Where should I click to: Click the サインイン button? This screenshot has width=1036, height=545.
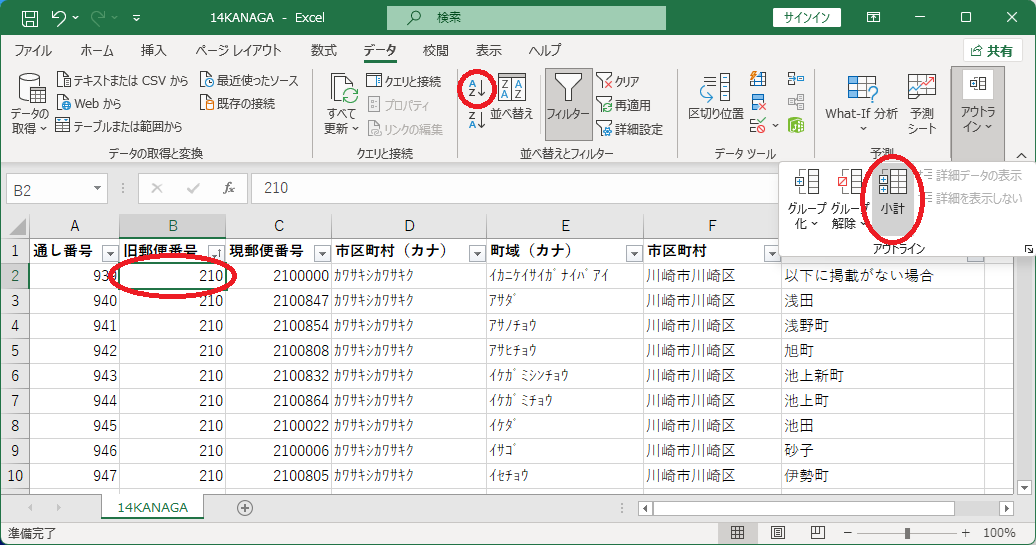(806, 18)
